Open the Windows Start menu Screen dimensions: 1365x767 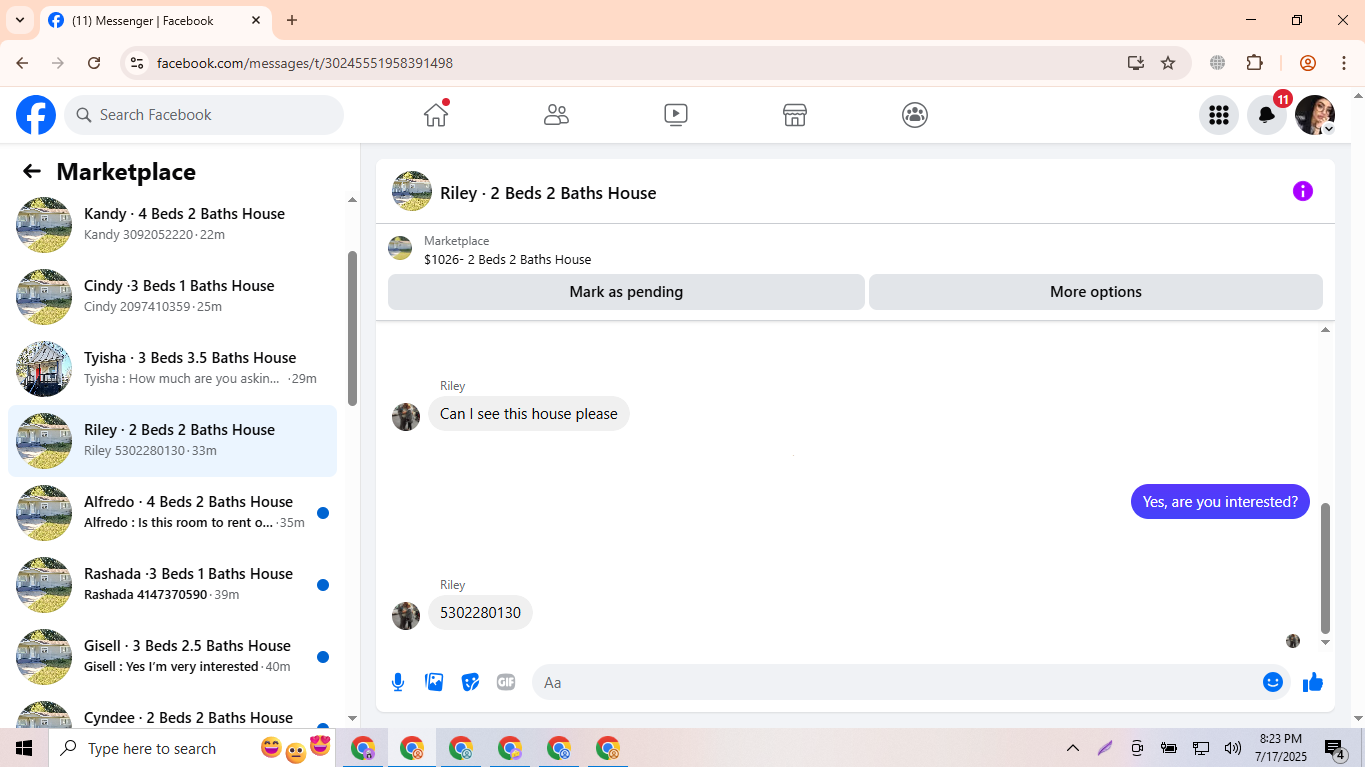[x=24, y=748]
